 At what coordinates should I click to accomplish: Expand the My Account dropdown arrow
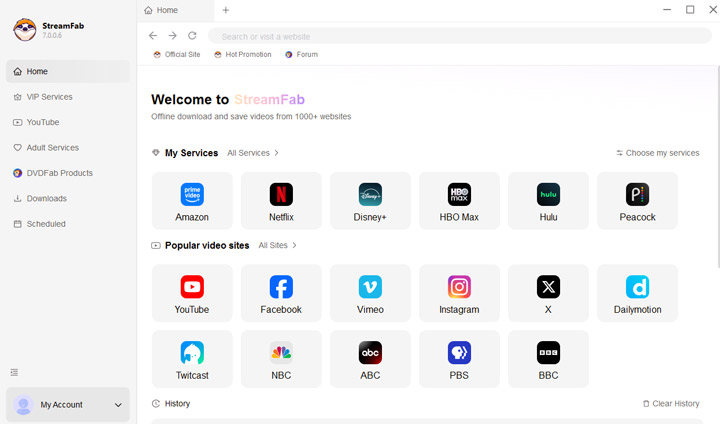tap(118, 405)
